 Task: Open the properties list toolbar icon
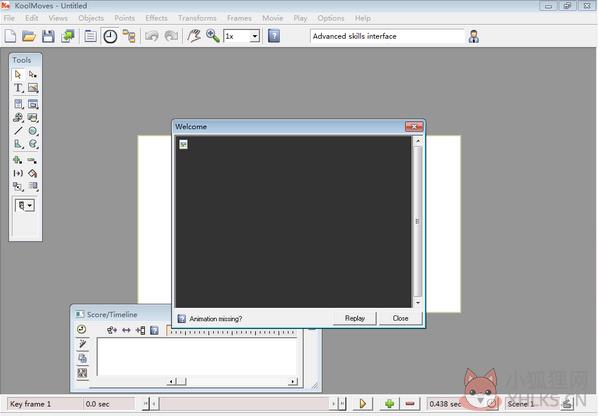(x=90, y=36)
